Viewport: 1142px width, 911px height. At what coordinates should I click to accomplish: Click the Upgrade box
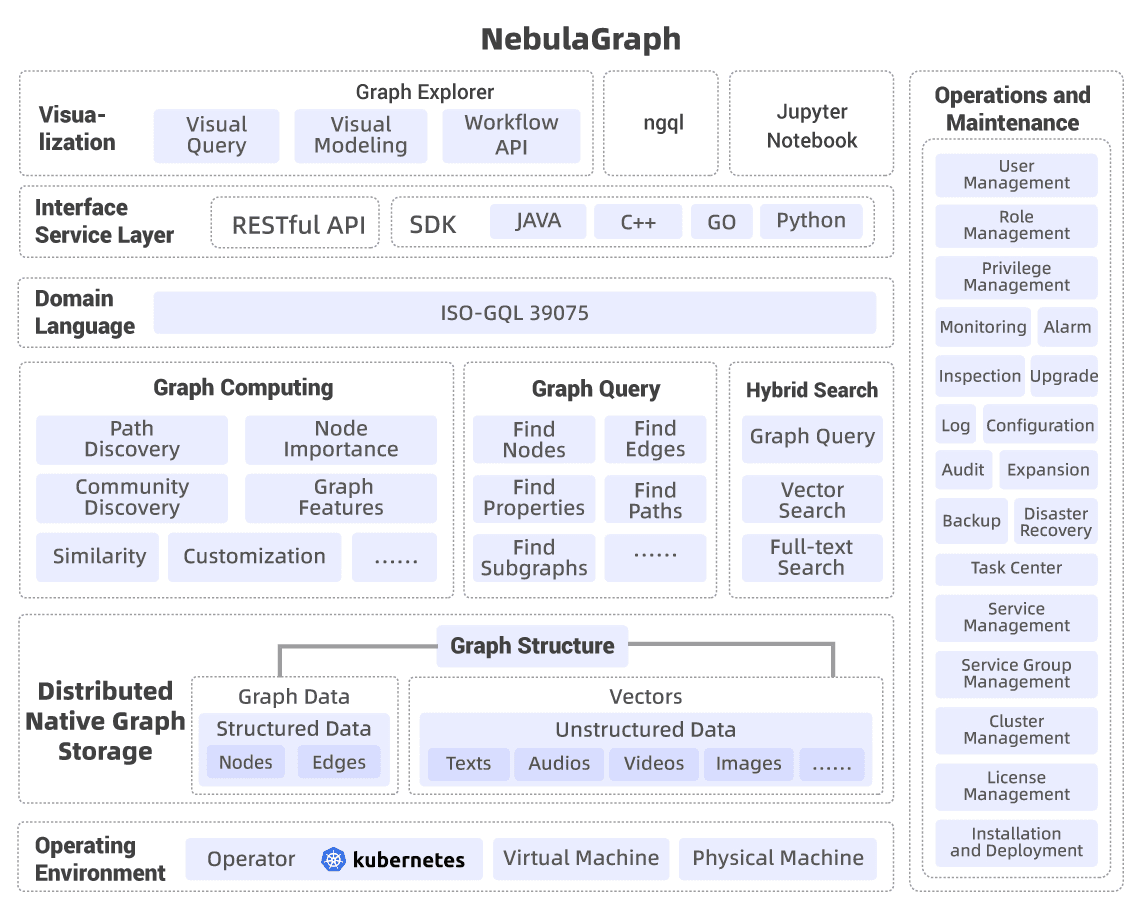pos(1064,376)
